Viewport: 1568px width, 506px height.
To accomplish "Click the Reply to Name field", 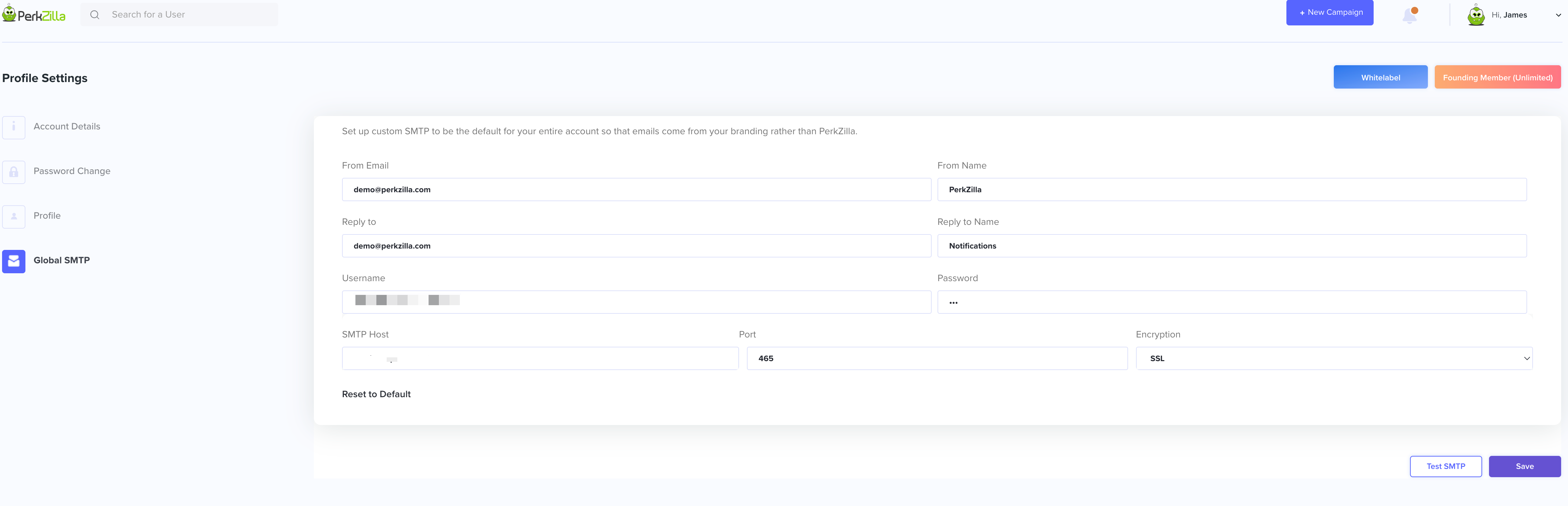I will click(x=1232, y=246).
